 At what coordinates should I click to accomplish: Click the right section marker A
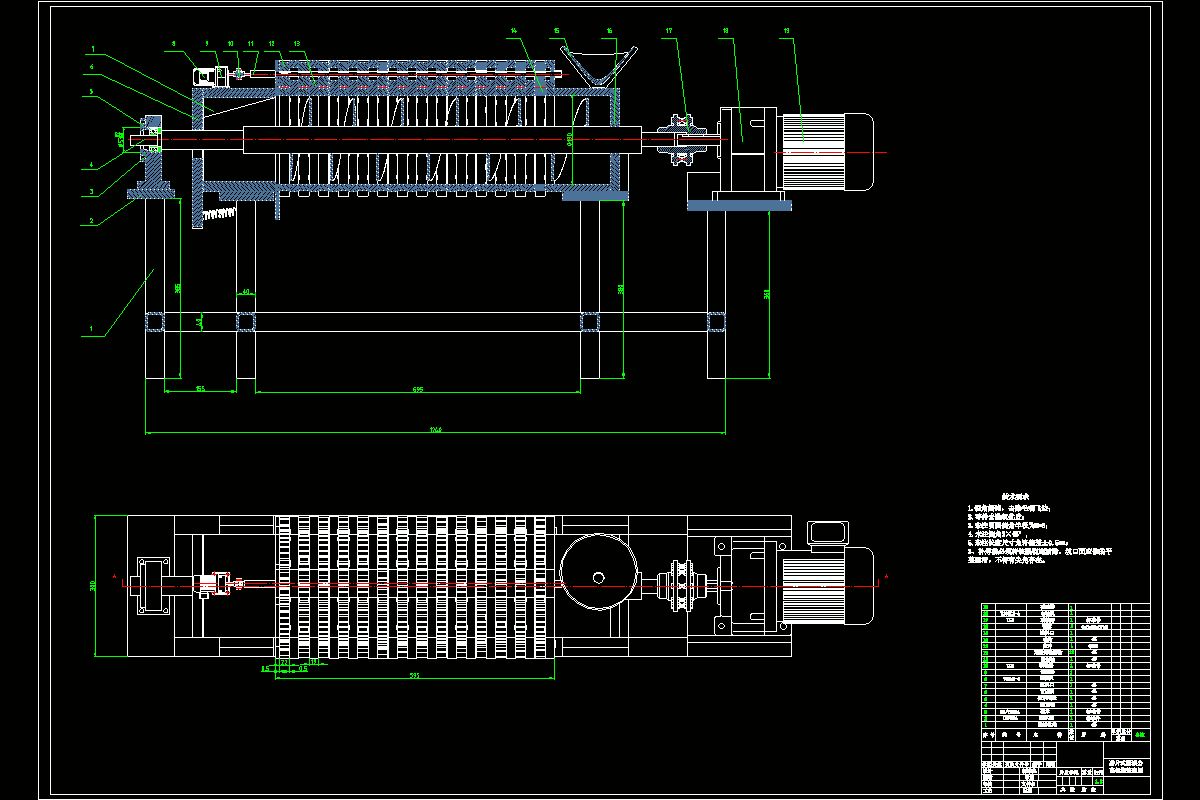click(x=885, y=576)
